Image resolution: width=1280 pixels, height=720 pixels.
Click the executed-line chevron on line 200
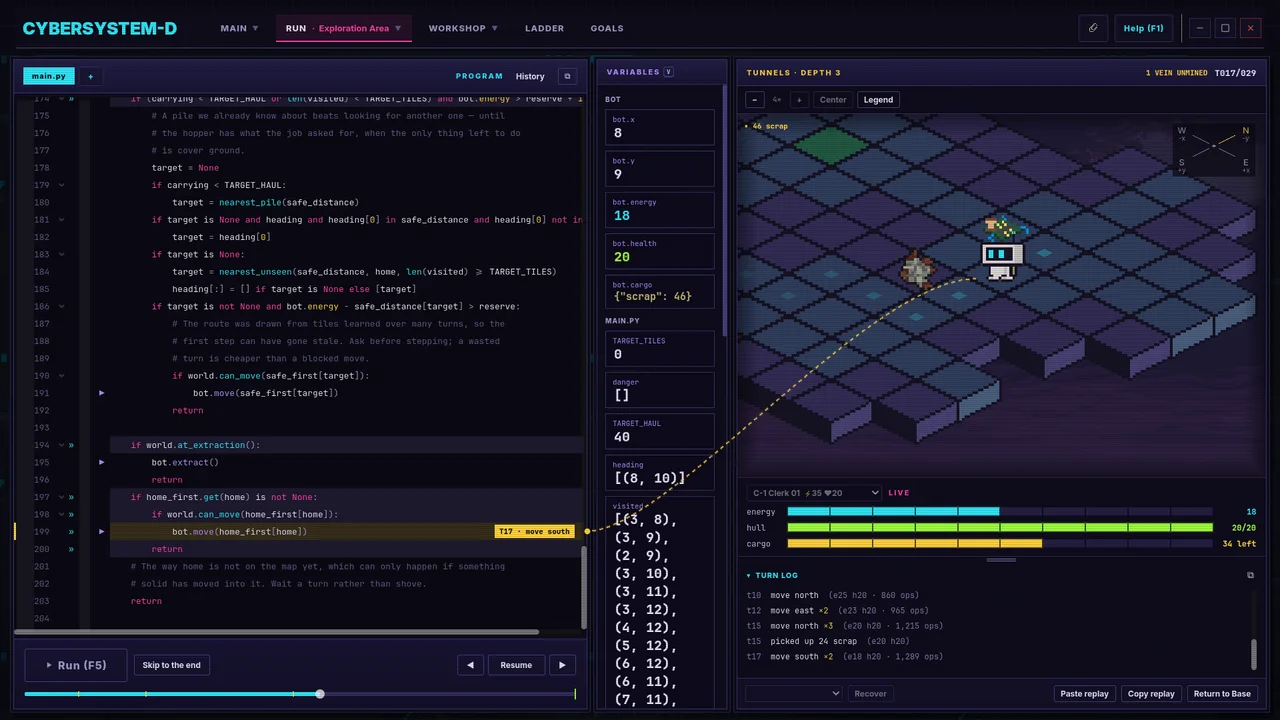pyautogui.click(x=71, y=549)
